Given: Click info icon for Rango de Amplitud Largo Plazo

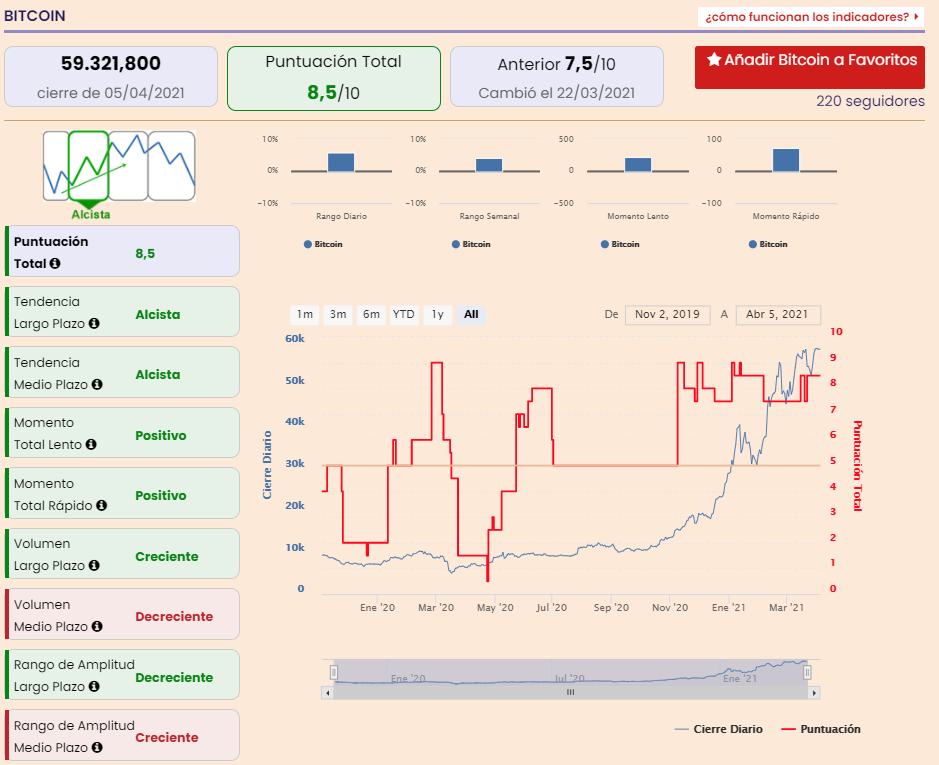Looking at the screenshot, I should [x=94, y=686].
